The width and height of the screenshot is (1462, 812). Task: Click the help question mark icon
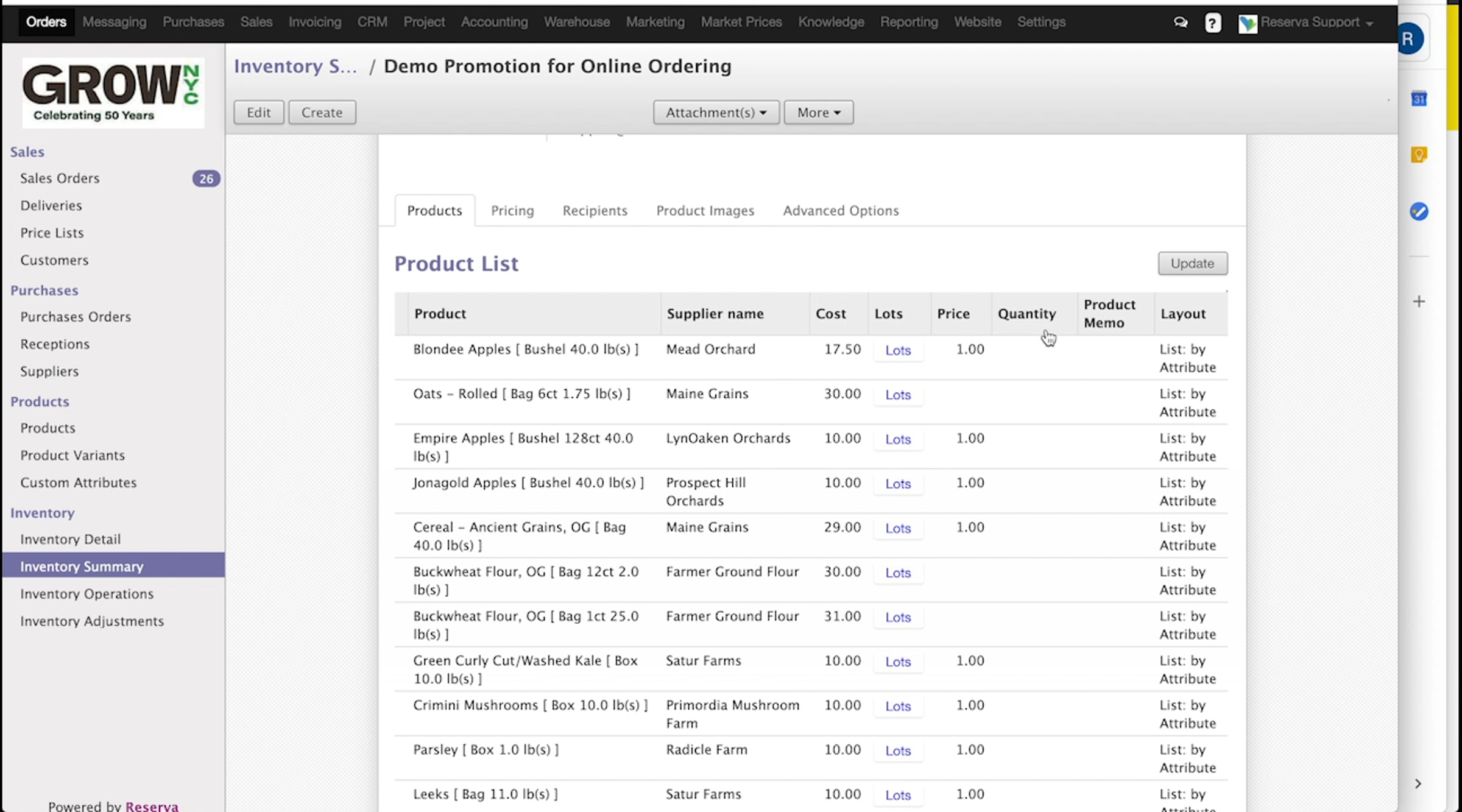(1212, 23)
